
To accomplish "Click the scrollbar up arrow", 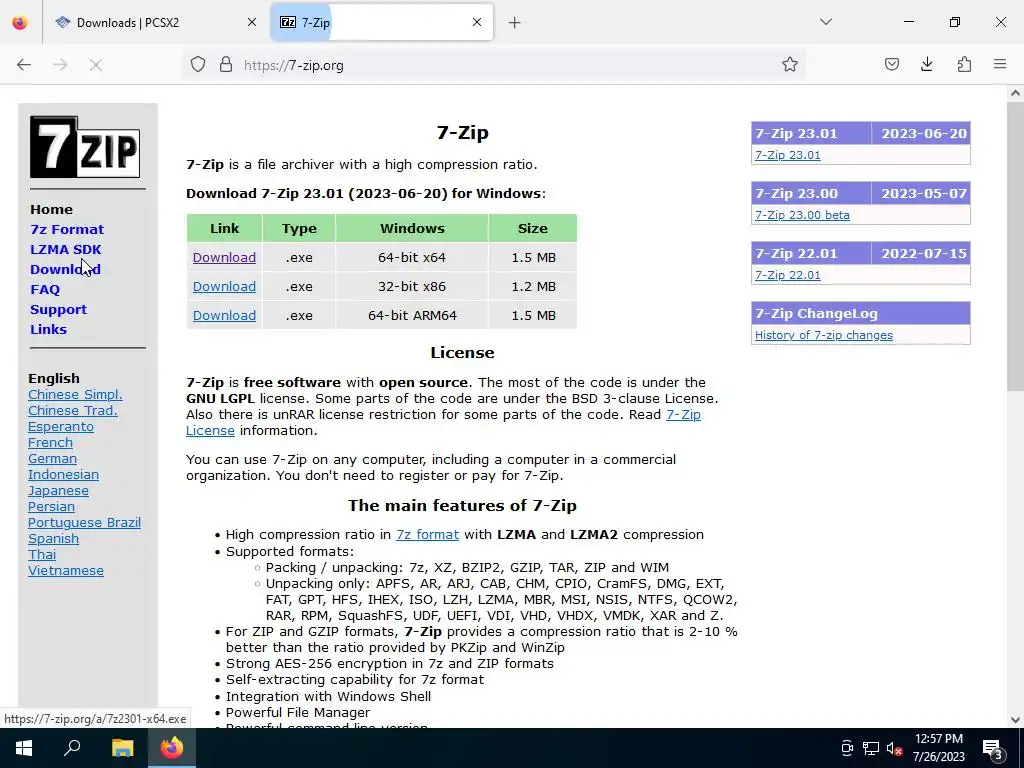I will tap(1015, 93).
